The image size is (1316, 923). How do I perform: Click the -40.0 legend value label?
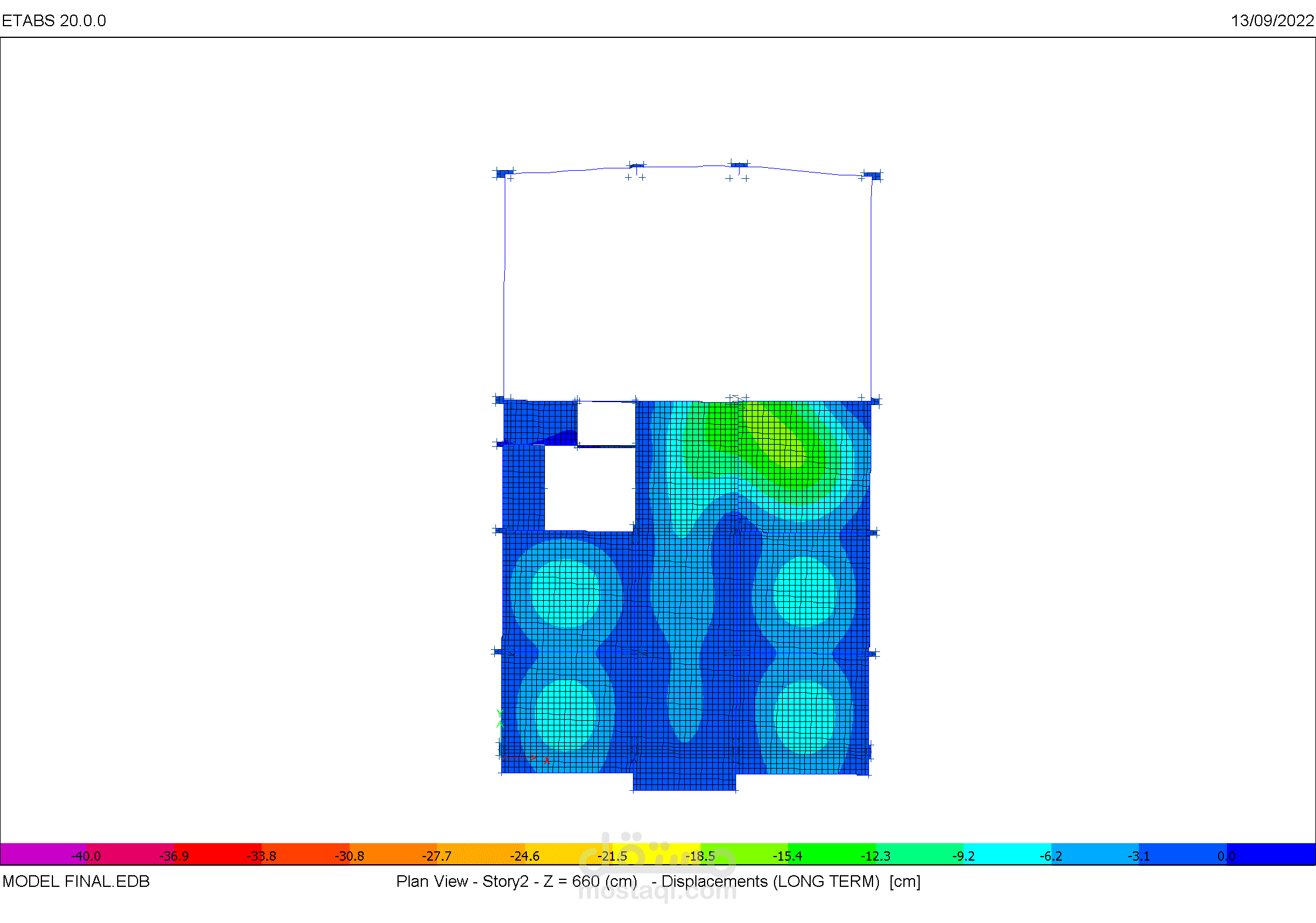point(86,856)
